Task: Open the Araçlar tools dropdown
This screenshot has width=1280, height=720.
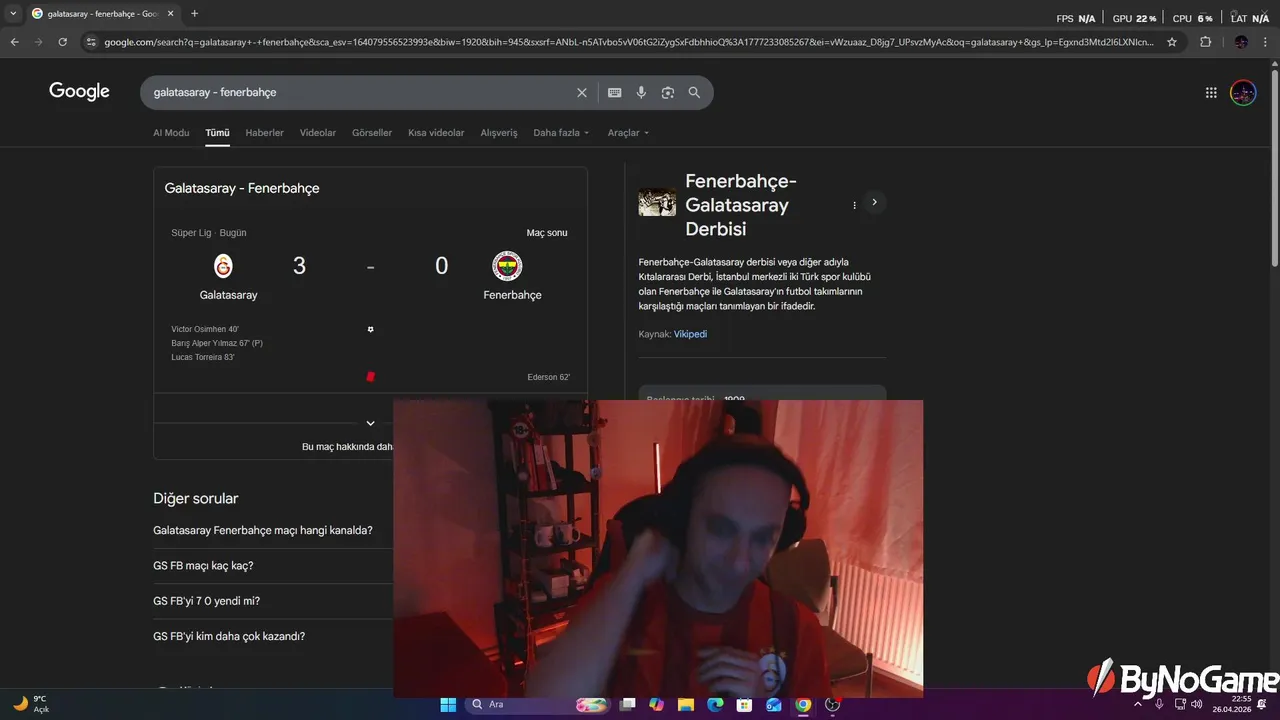Action: (628, 133)
